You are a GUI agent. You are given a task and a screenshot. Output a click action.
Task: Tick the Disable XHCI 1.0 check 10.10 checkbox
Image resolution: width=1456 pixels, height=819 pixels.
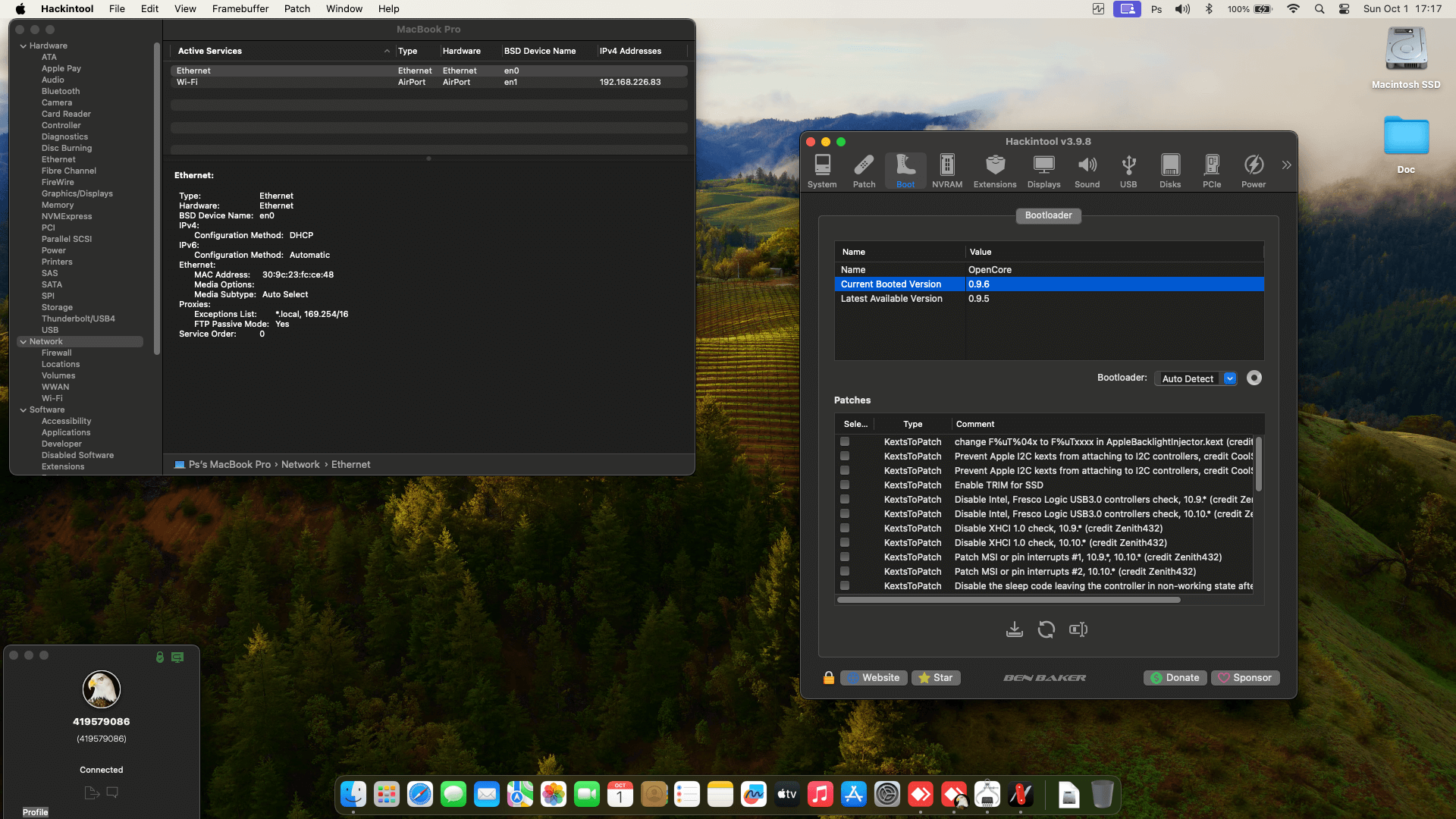tap(845, 542)
